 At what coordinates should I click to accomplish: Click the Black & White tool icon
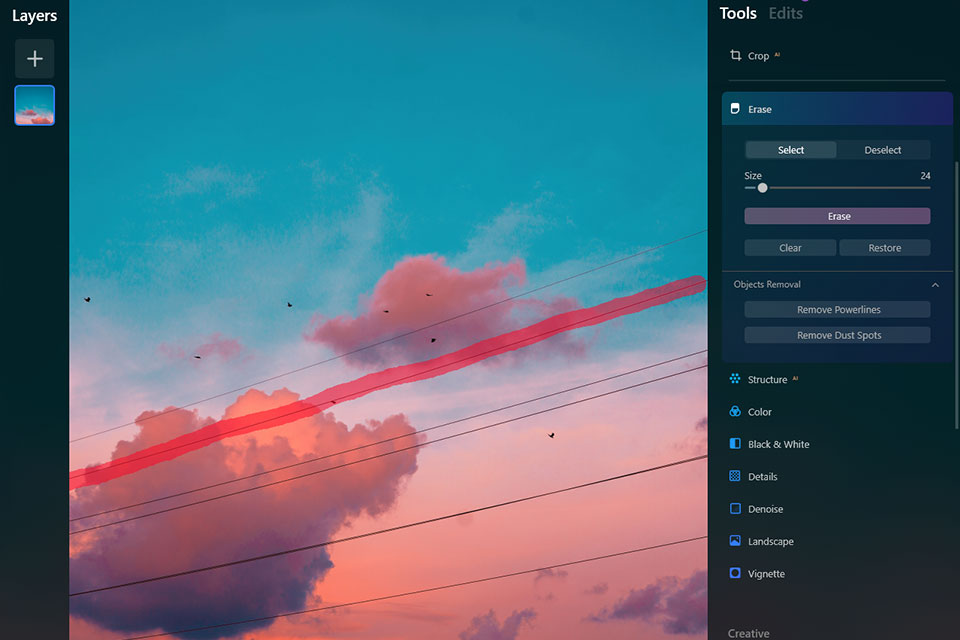(735, 444)
